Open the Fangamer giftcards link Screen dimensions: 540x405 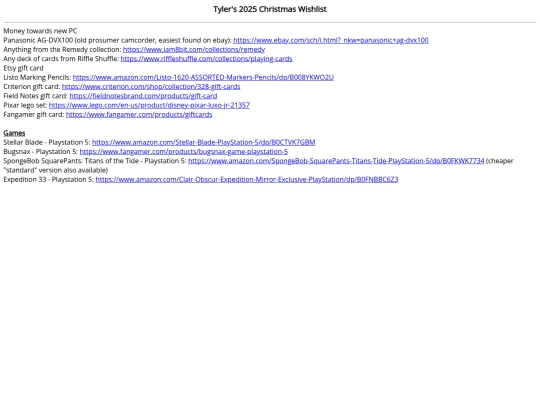coord(139,115)
